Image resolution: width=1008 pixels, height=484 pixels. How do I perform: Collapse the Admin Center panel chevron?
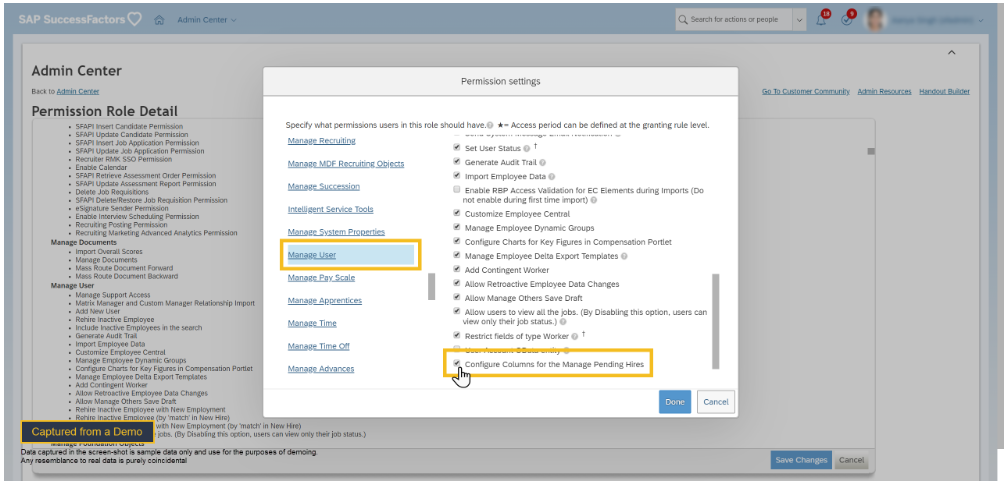(952, 53)
